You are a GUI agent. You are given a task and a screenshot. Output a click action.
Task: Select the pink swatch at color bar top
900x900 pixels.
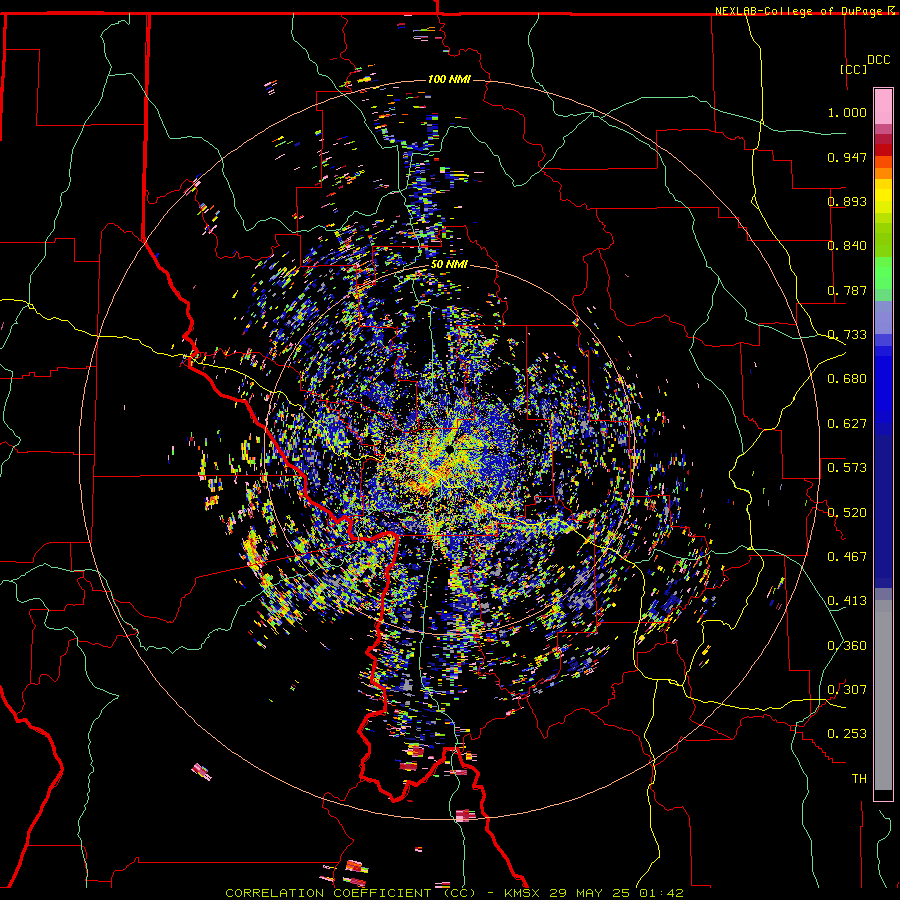[883, 106]
